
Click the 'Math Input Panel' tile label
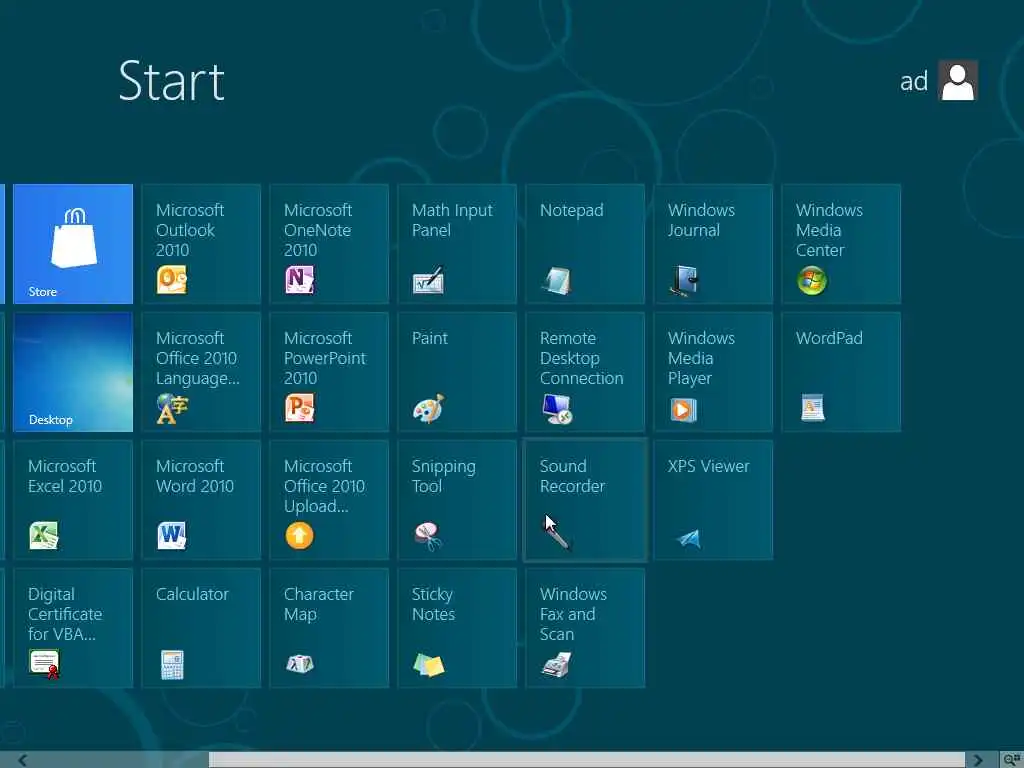tap(452, 220)
